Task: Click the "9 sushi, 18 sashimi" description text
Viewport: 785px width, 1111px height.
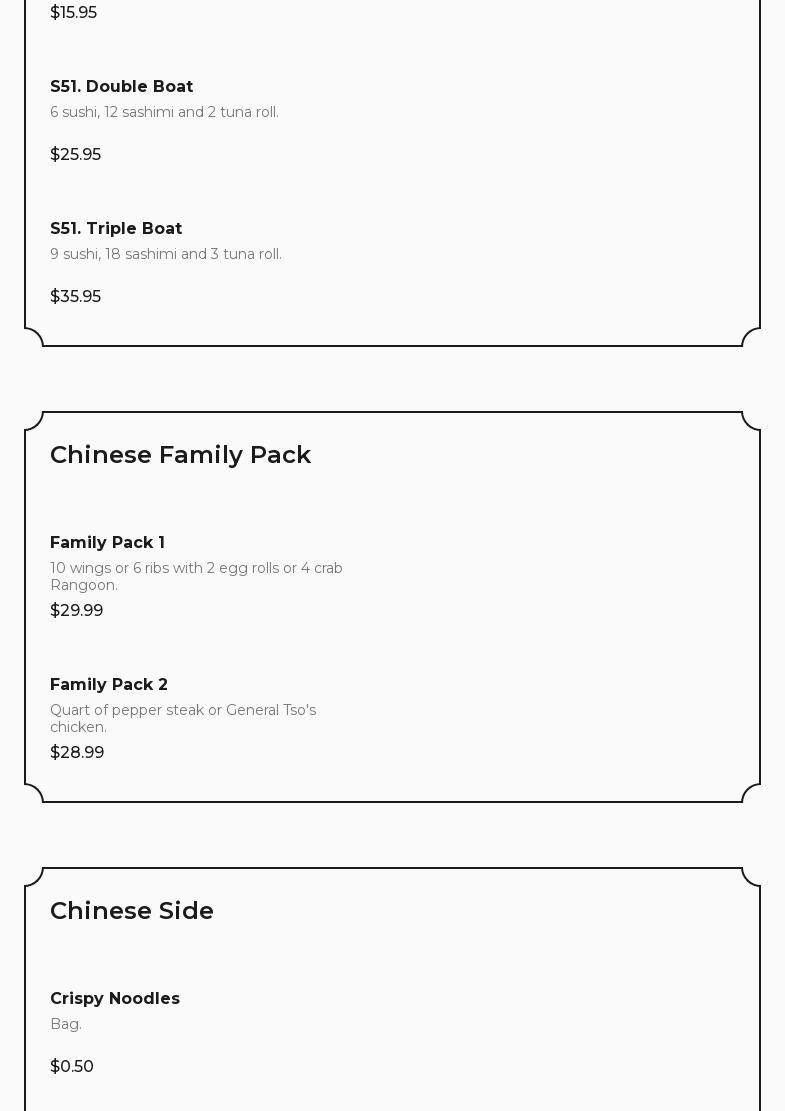Action: [166, 254]
